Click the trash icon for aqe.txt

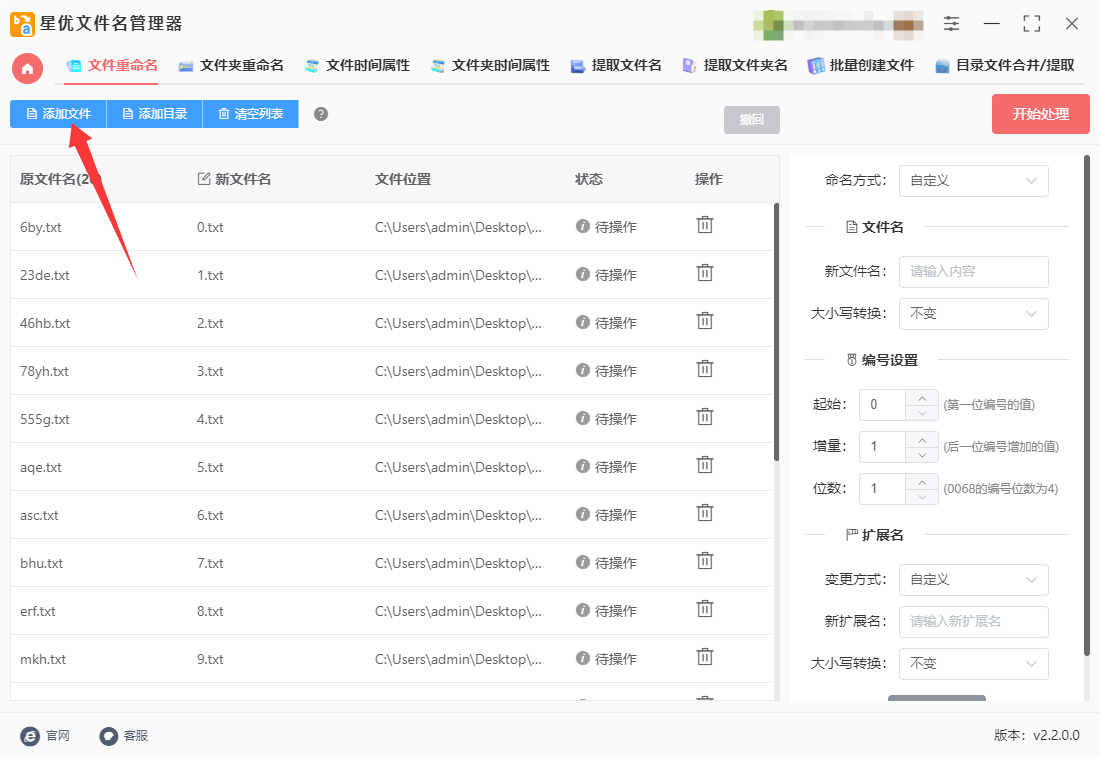704,465
